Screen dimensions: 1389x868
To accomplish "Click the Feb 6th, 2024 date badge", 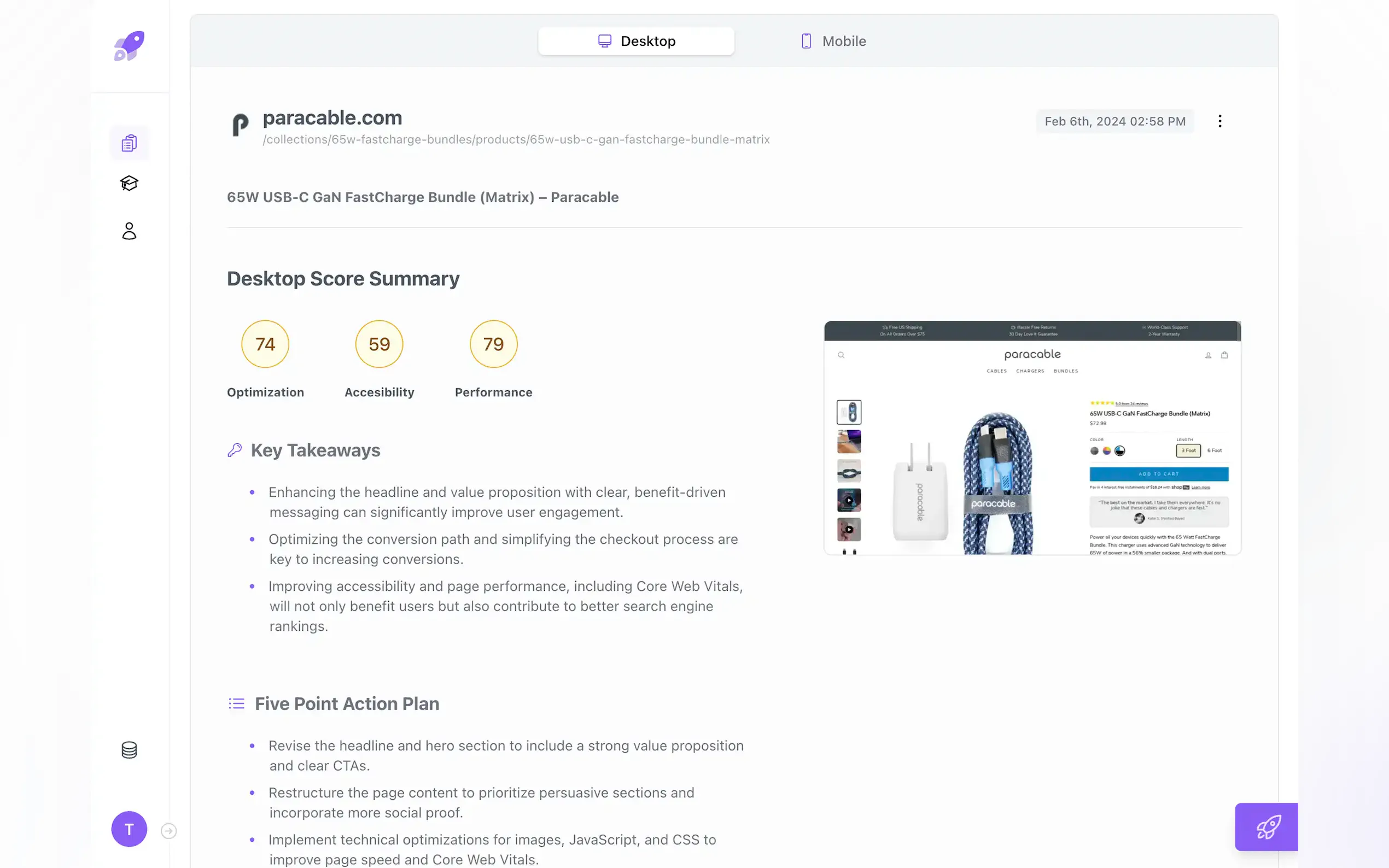I will (1114, 121).
